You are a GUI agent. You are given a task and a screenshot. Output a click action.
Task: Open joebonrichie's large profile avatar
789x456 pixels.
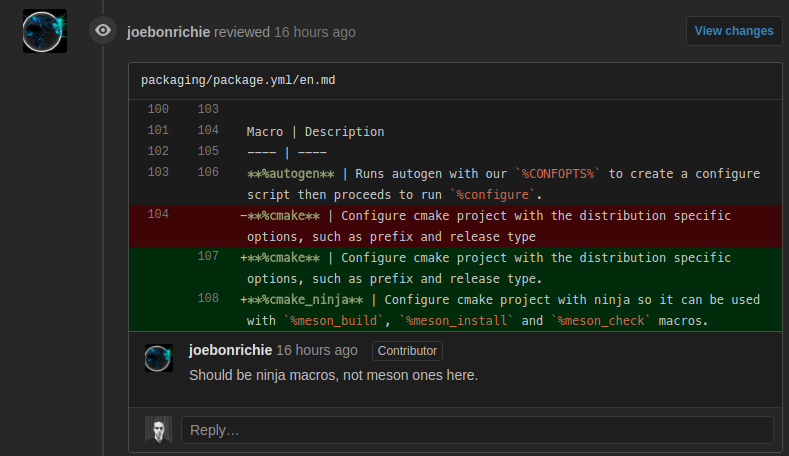tap(45, 31)
